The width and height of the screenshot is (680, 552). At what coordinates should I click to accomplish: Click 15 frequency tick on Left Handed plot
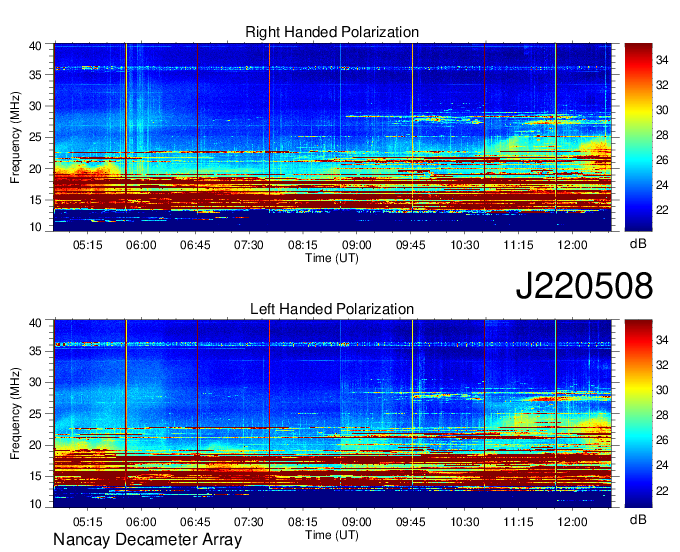tap(35, 476)
